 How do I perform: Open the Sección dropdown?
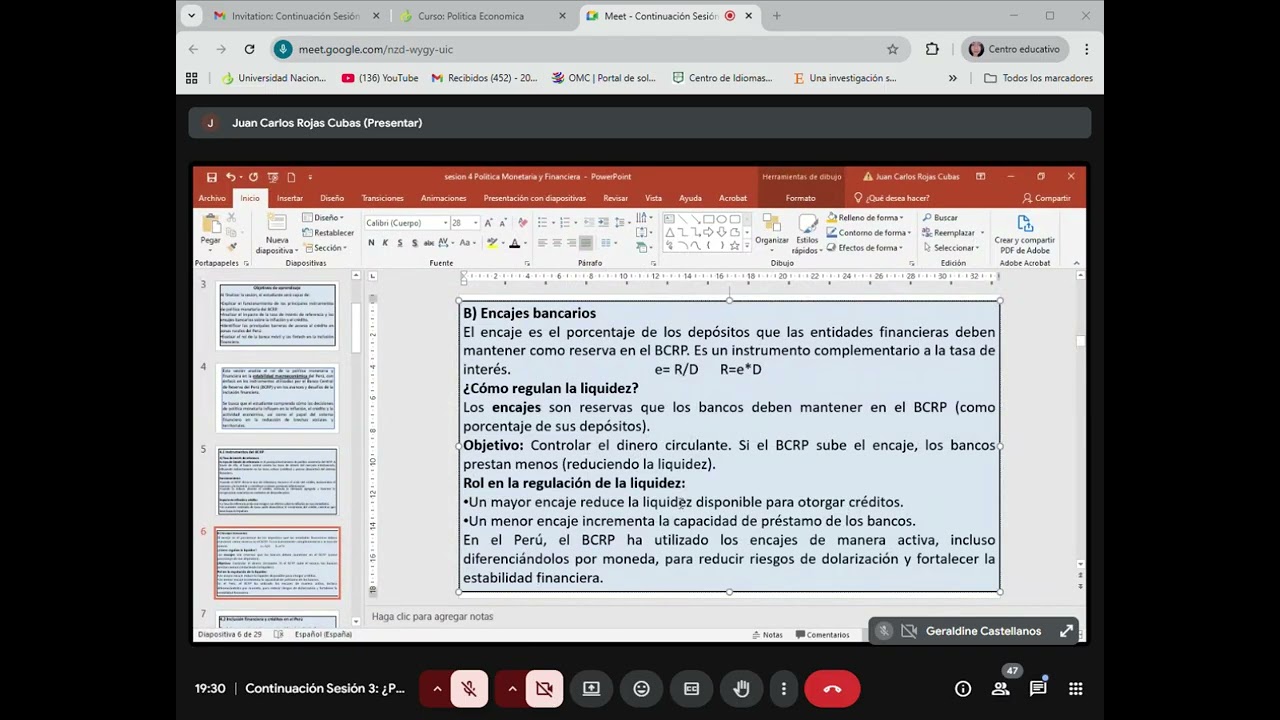(326, 248)
